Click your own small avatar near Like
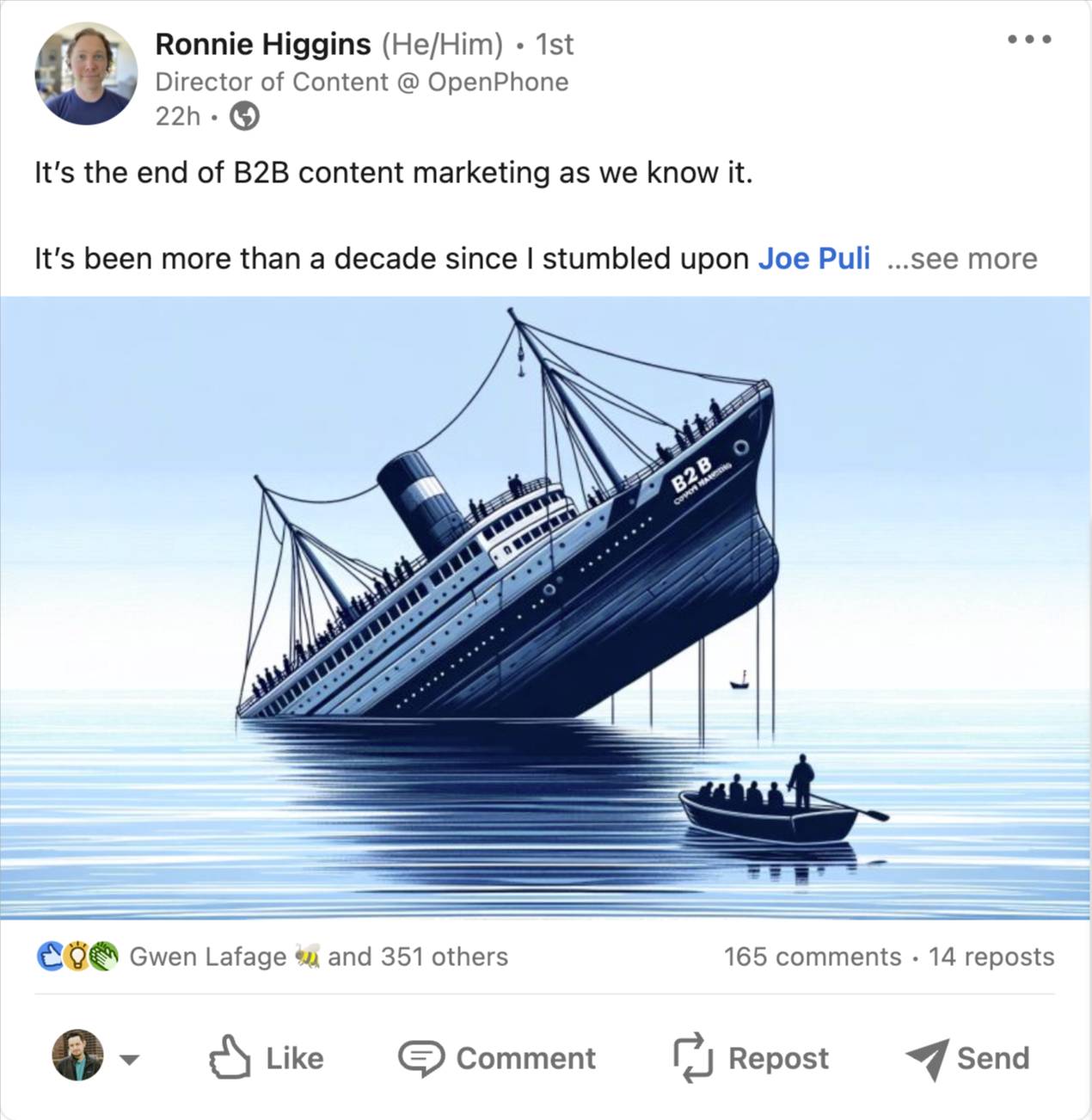Image resolution: width=1092 pixels, height=1120 pixels. pyautogui.click(x=77, y=1055)
